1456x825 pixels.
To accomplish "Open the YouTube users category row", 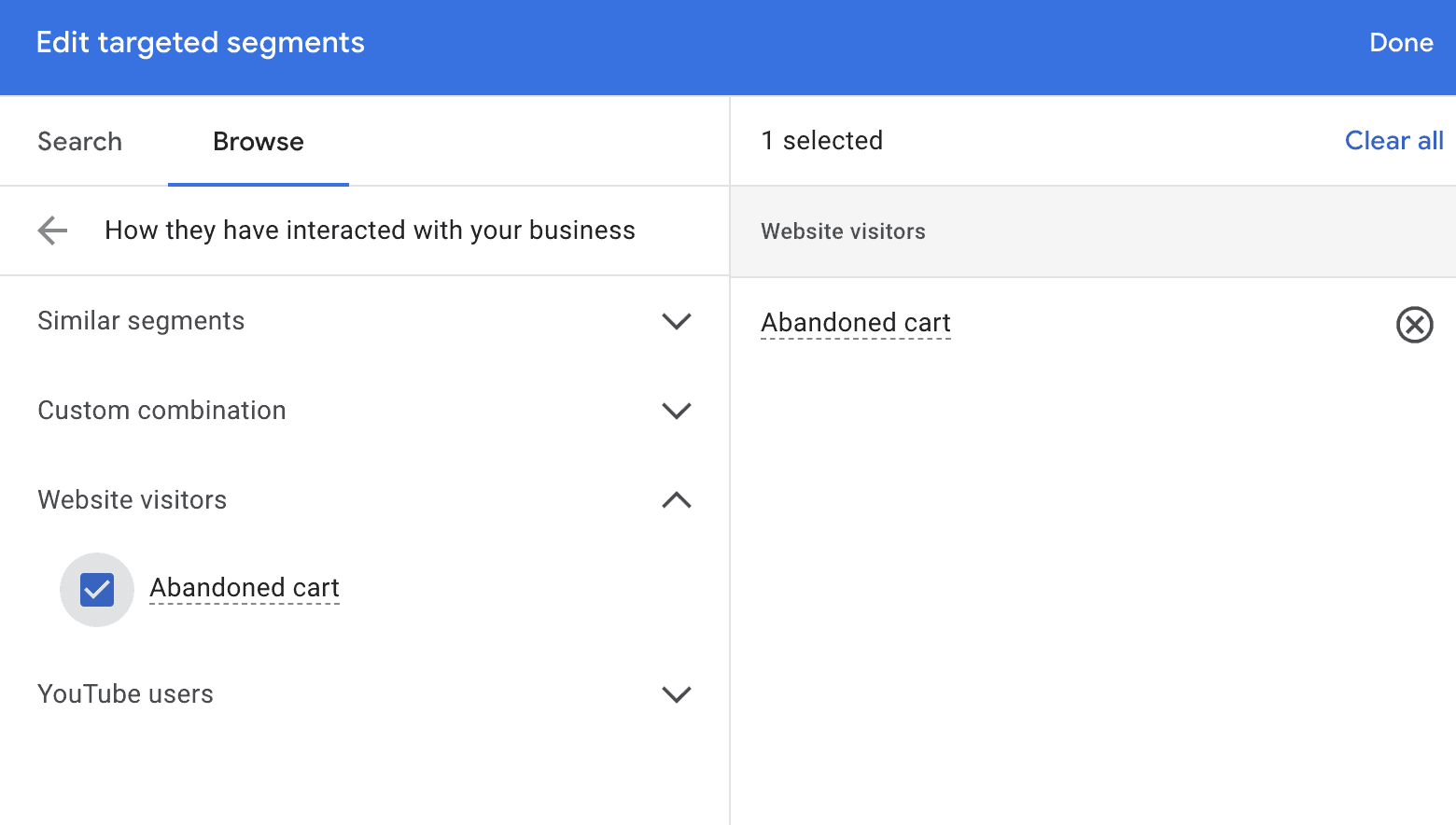I will [364, 694].
